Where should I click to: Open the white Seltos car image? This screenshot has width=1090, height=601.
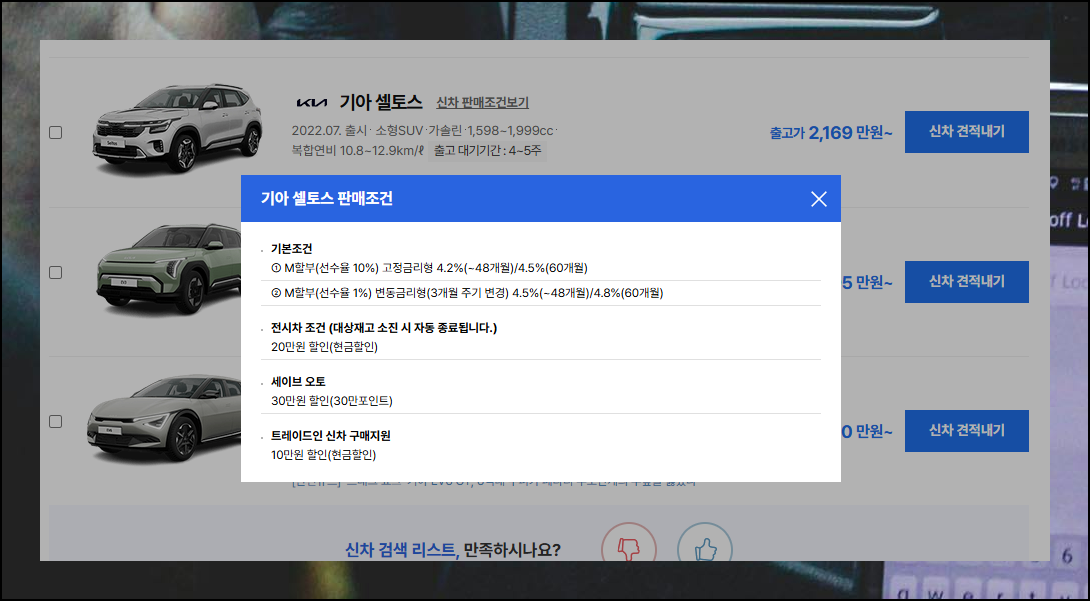[177, 129]
